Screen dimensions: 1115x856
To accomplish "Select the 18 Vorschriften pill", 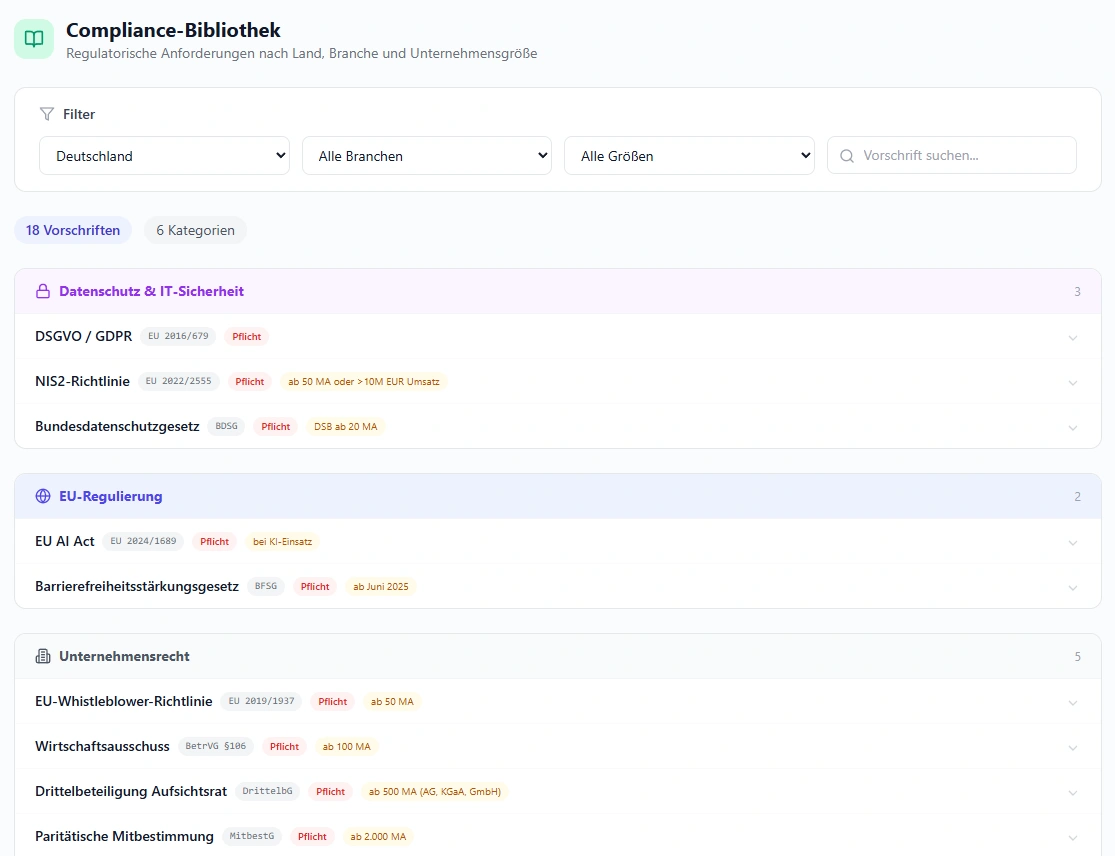I will click(73, 230).
